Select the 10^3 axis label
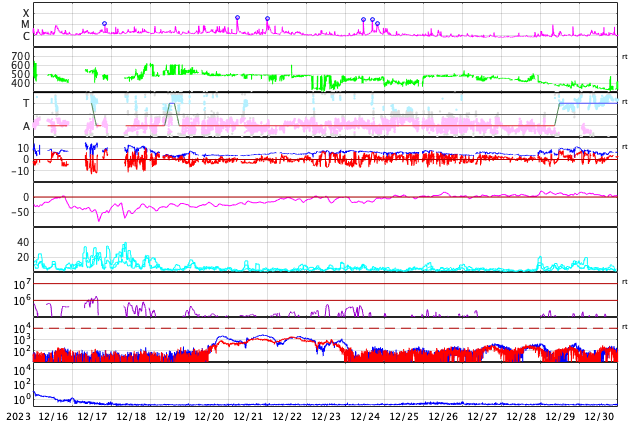The height and width of the screenshot is (424, 634). 22,340
